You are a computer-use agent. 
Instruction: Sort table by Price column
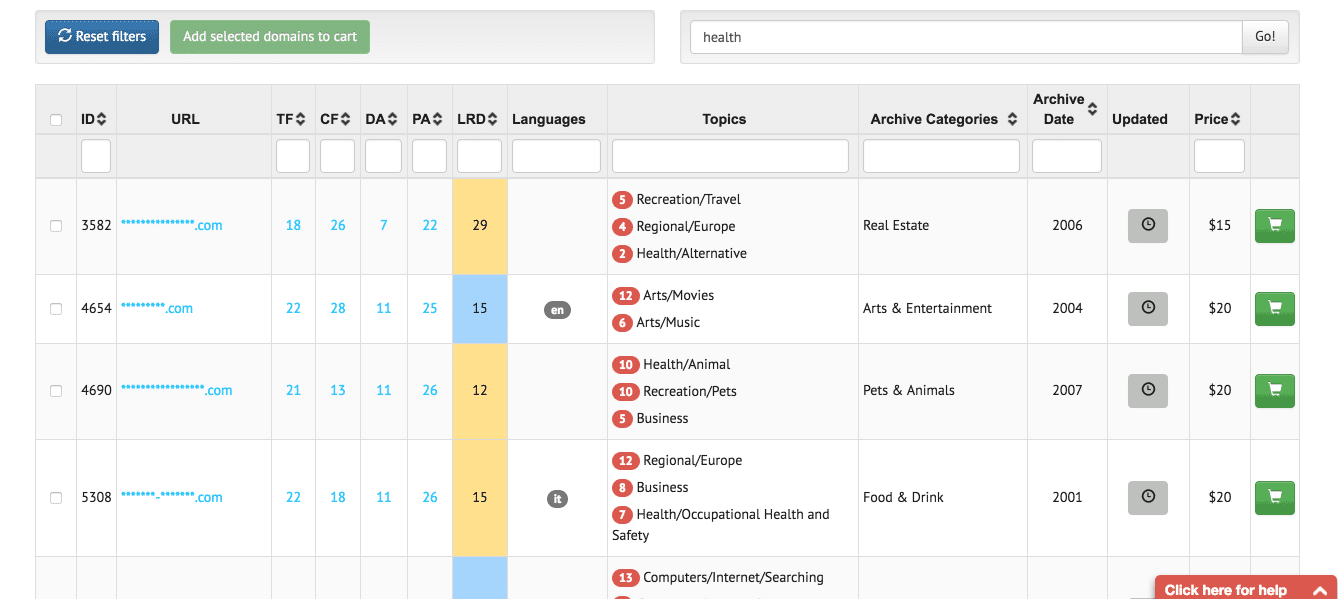1217,119
